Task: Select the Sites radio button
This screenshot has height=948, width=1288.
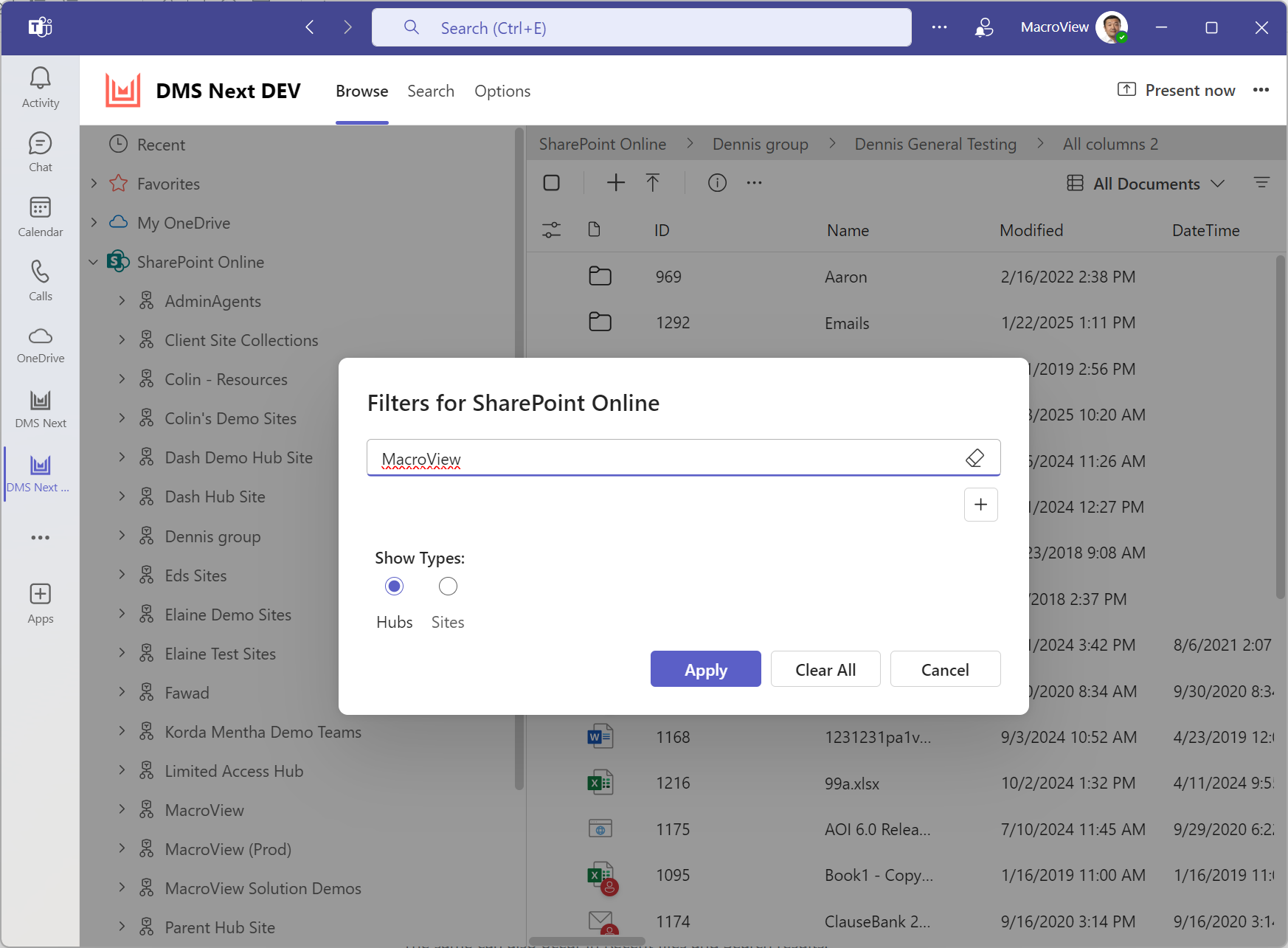Action: coord(448,587)
